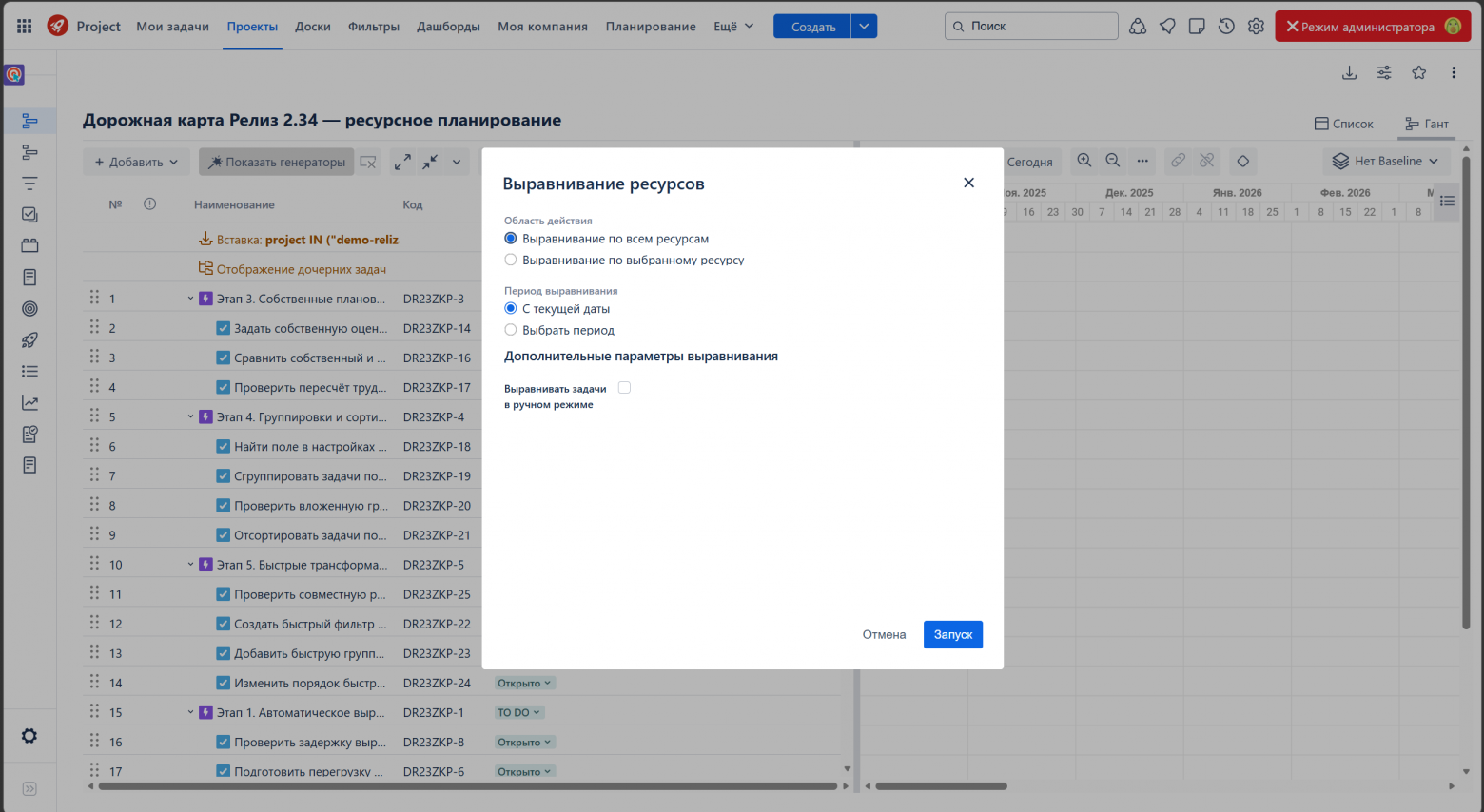This screenshot has width=1484, height=812.
Task: Open recent history clock icon
Action: coord(1226,27)
